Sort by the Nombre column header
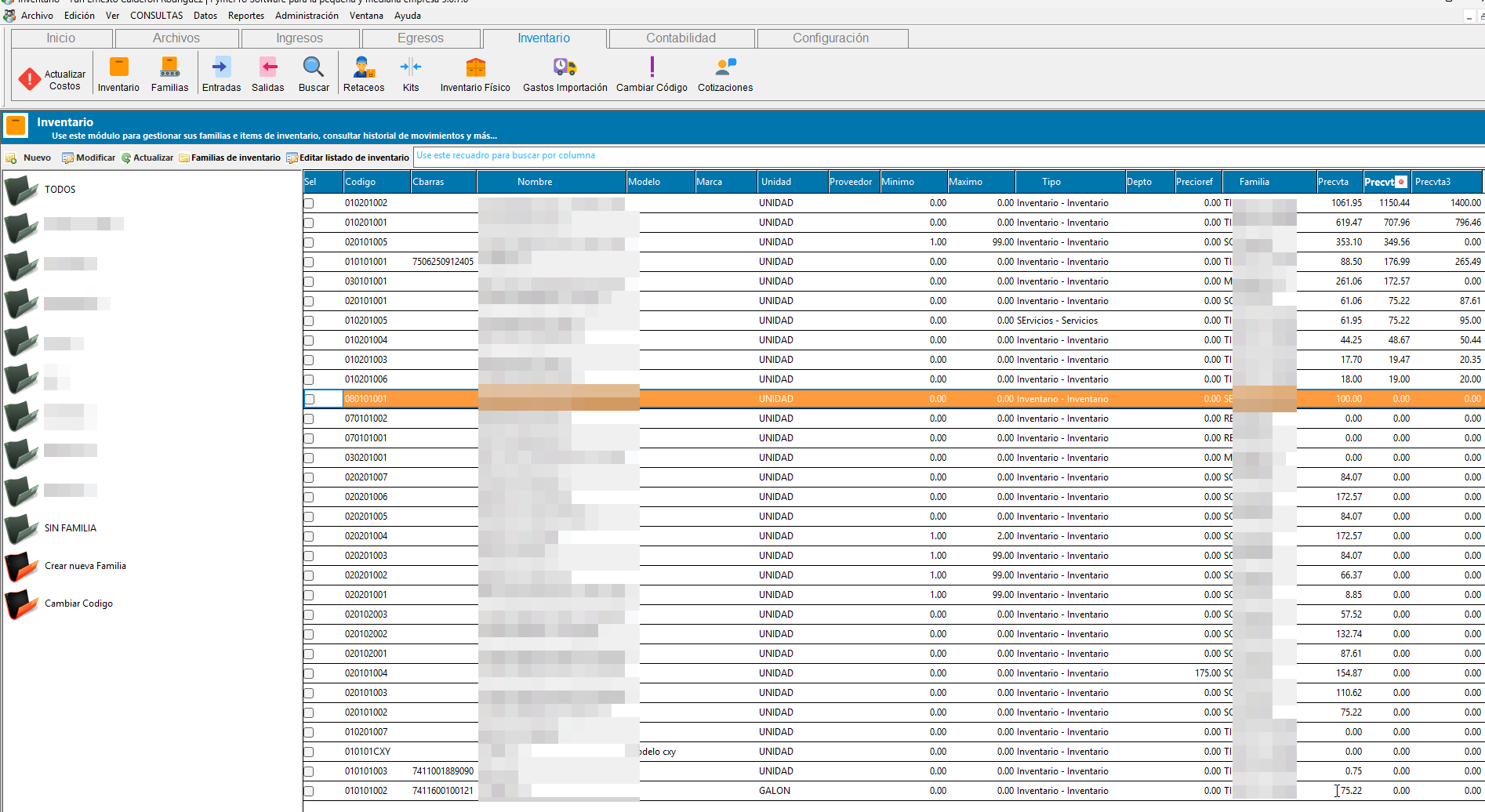Screen dimensions: 1485x812 [x=551, y=182]
